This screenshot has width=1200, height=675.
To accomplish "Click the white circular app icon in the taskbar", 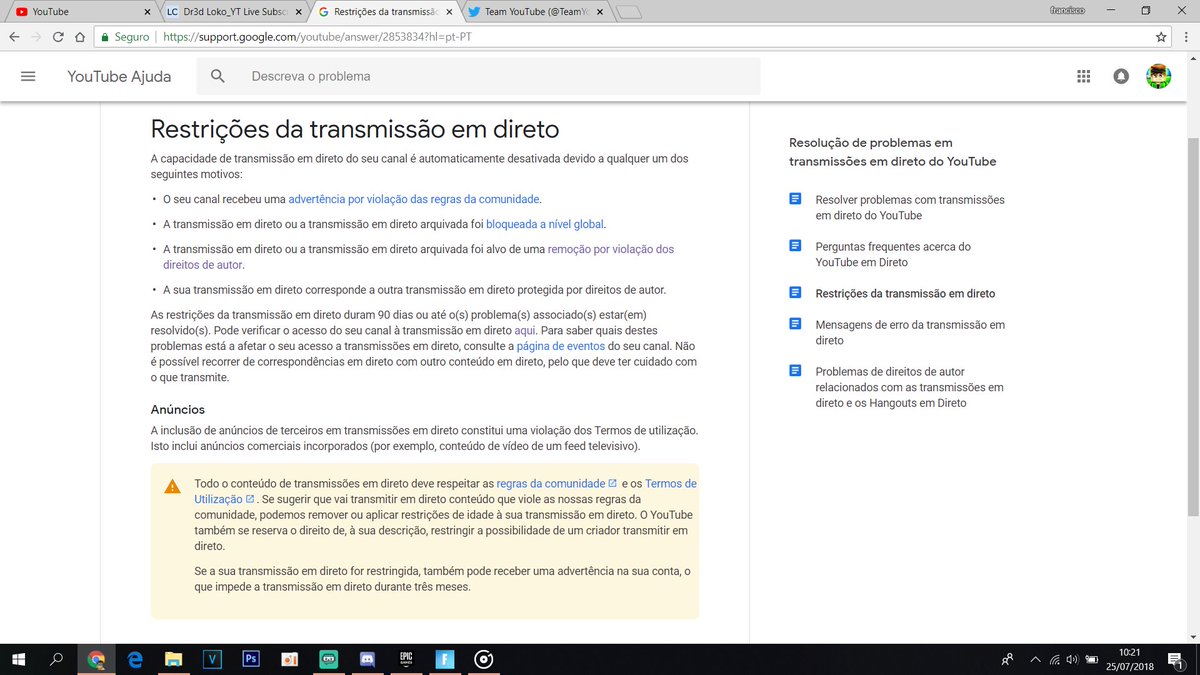I will [483, 659].
